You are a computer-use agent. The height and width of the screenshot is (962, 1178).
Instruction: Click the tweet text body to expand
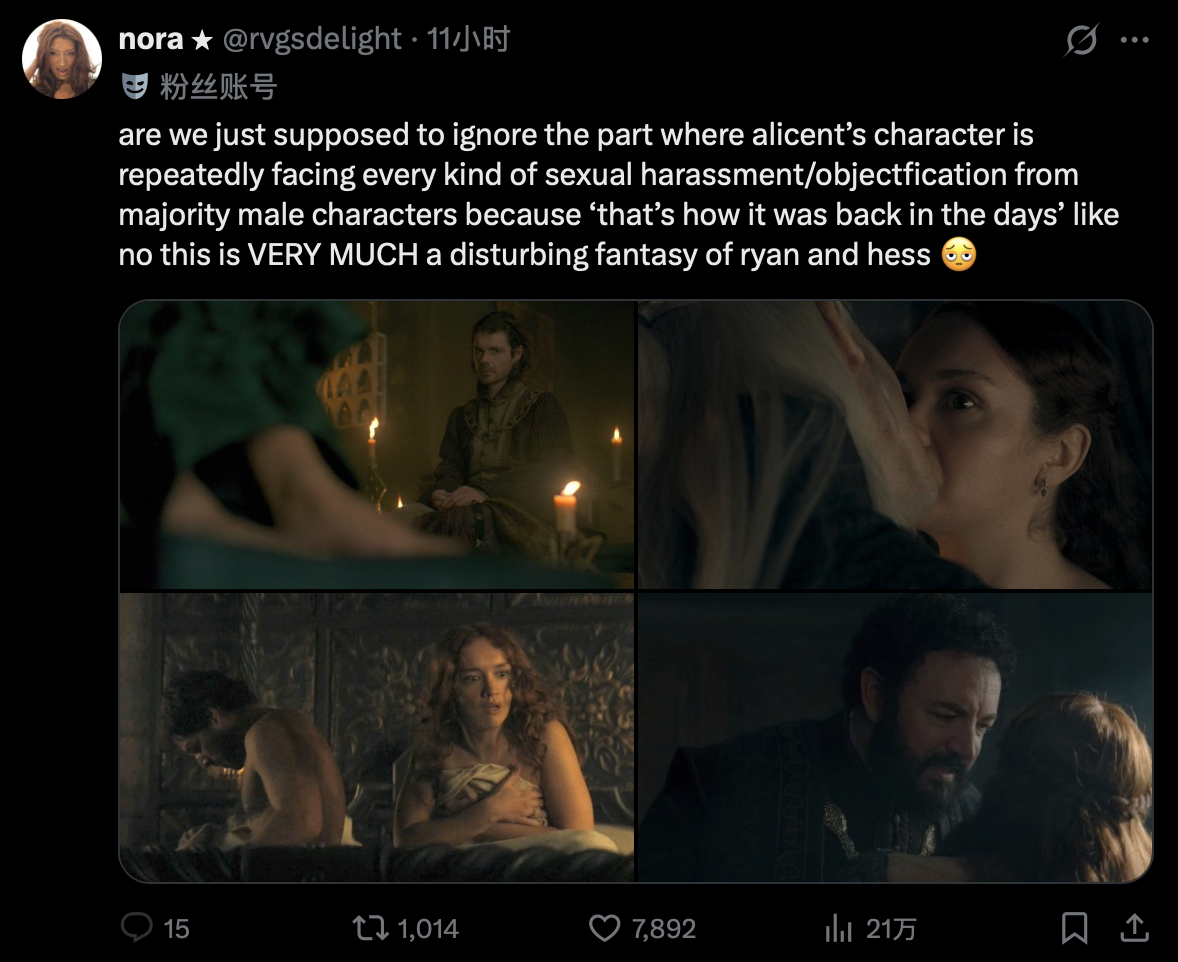(x=619, y=195)
